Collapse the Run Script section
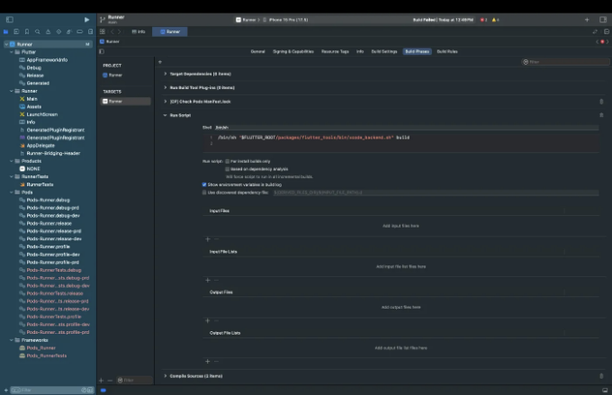This screenshot has height=395, width=612. tap(165, 115)
